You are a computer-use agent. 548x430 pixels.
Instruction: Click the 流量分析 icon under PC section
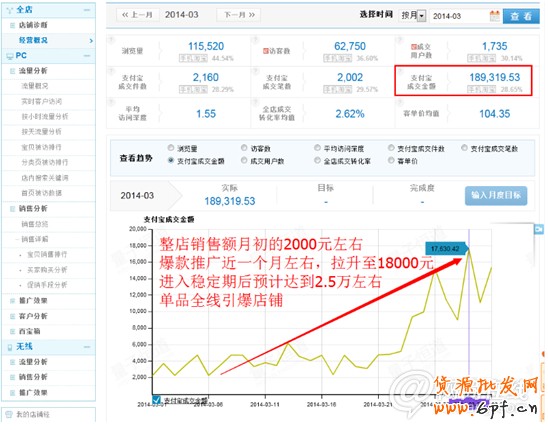(13, 71)
